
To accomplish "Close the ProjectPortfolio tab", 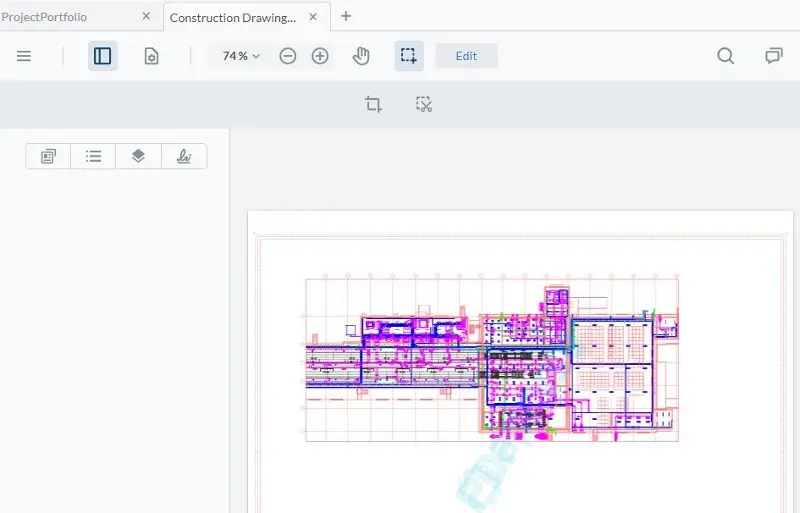I will (146, 16).
